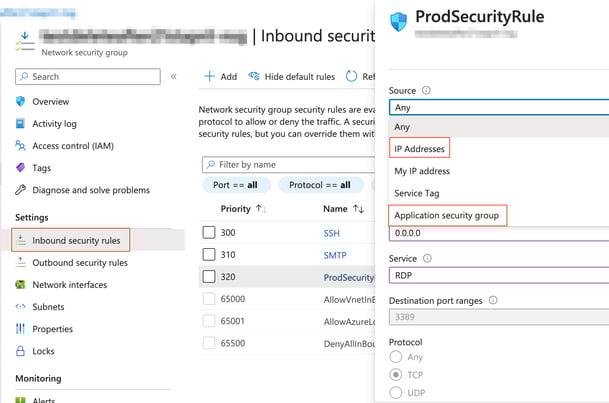The width and height of the screenshot is (609, 403).
Task: Click the Source info icon
Action: click(x=426, y=90)
